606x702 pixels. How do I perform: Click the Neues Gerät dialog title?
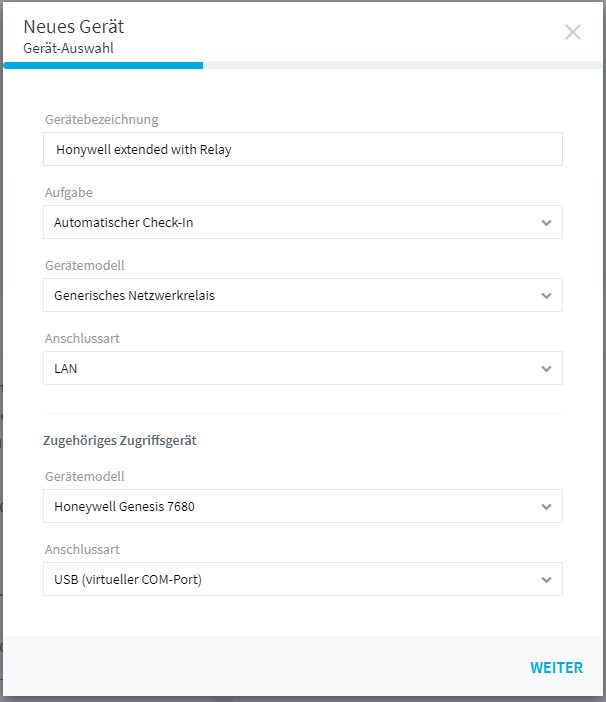74,26
